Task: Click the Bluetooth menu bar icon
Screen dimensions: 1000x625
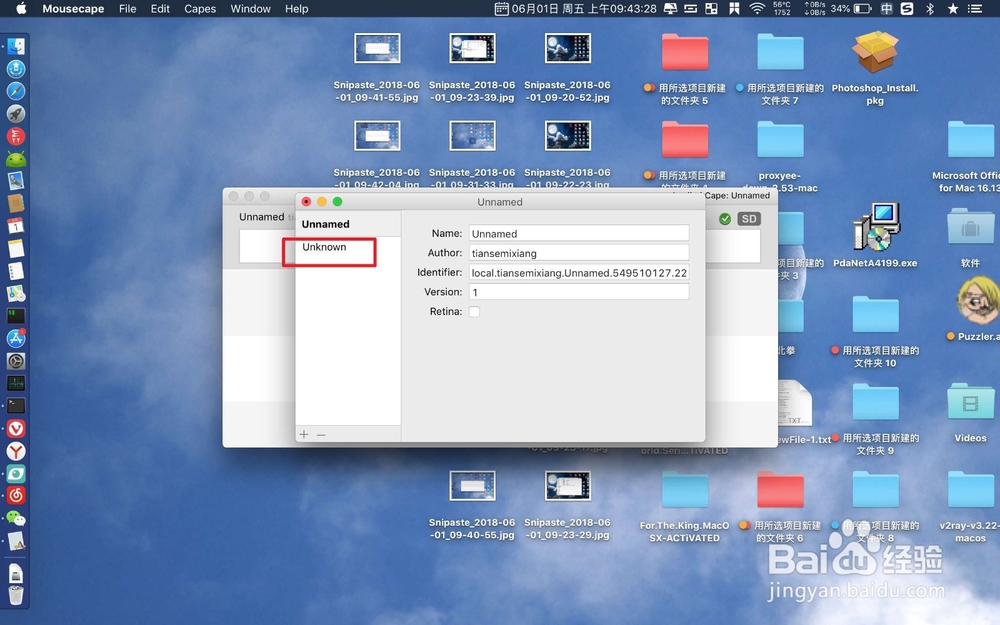Action: pyautogui.click(x=930, y=8)
